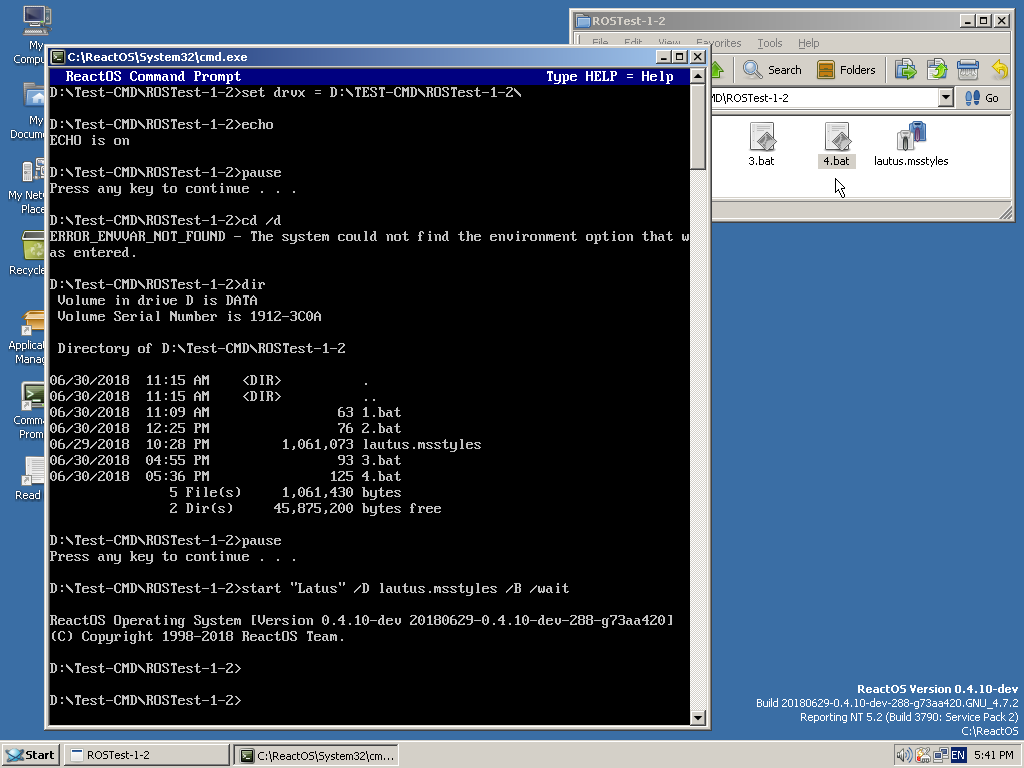Screen dimensions: 1024x768
Task: Toggle the Folders pane button
Action: (x=846, y=70)
